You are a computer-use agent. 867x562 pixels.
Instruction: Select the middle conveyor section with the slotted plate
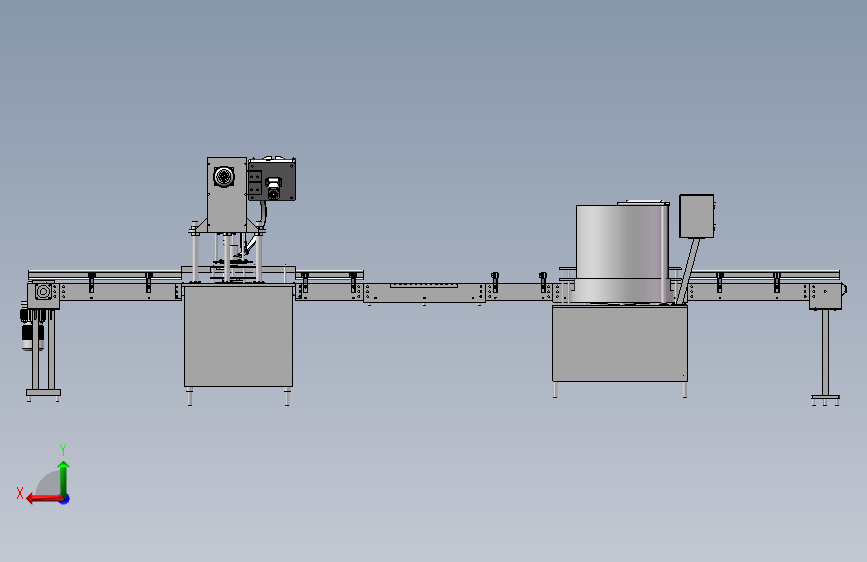click(x=424, y=293)
